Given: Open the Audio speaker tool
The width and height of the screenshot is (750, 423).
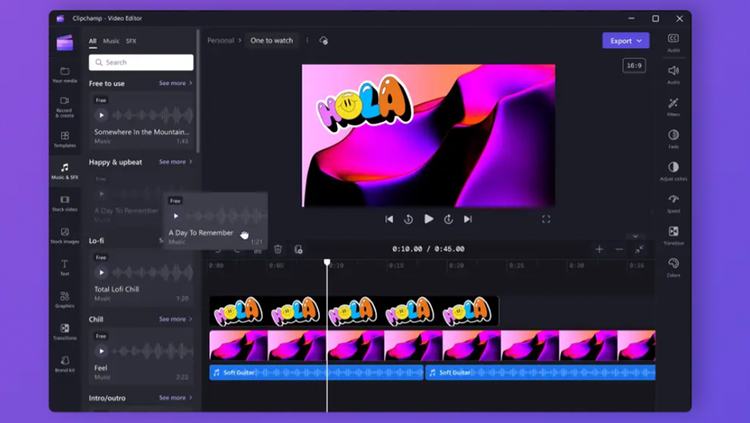Looking at the screenshot, I should click(x=673, y=74).
